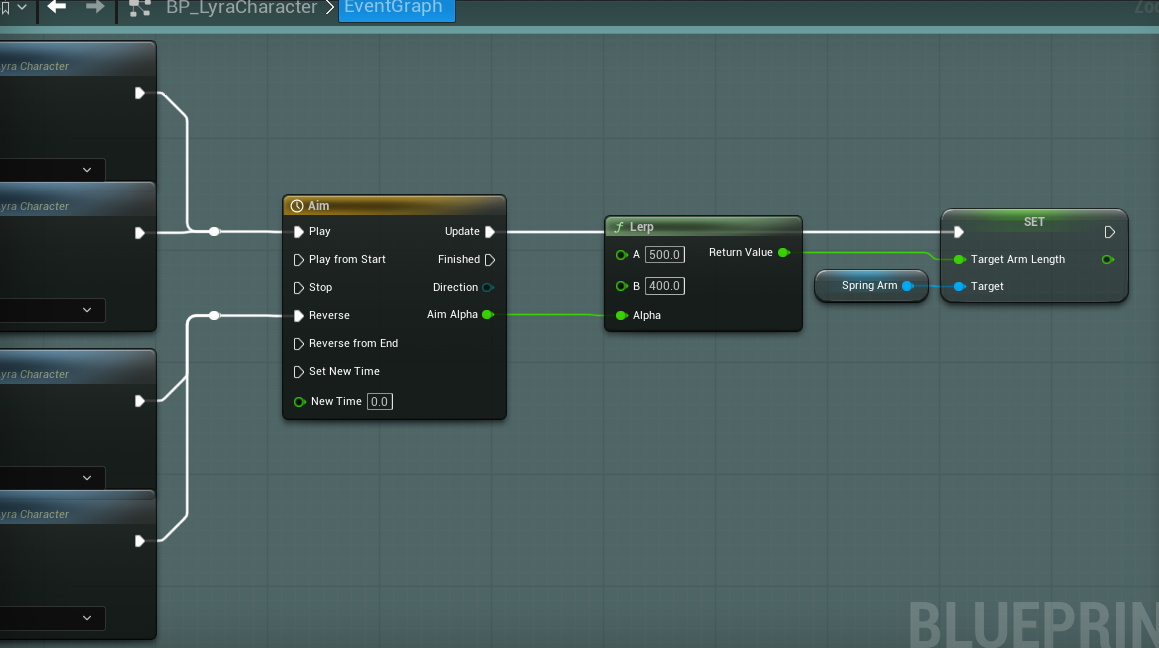The height and width of the screenshot is (648, 1159).
Task: Click the SET node input execution pin
Action: pos(959,232)
